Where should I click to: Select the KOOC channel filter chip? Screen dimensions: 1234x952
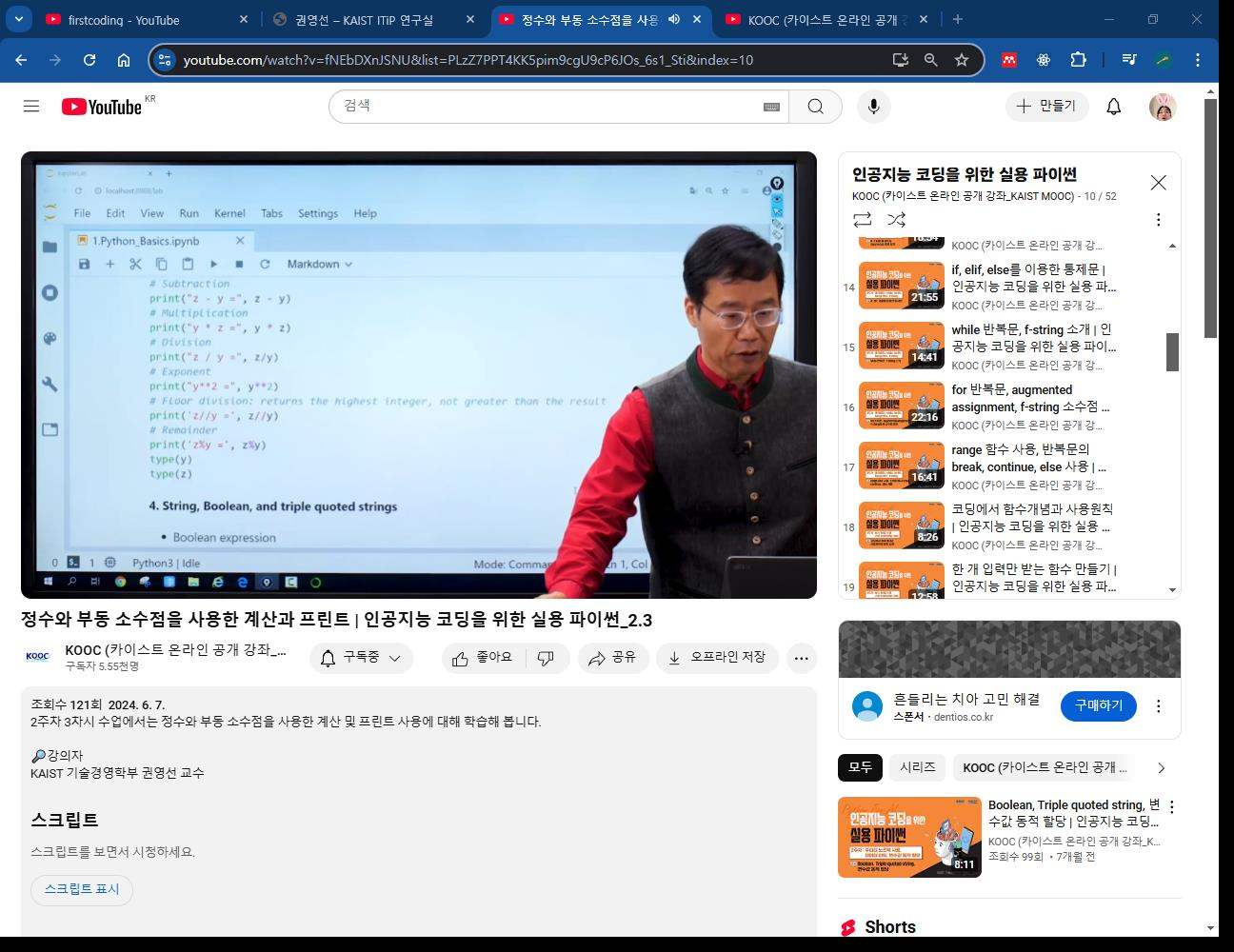(1045, 767)
